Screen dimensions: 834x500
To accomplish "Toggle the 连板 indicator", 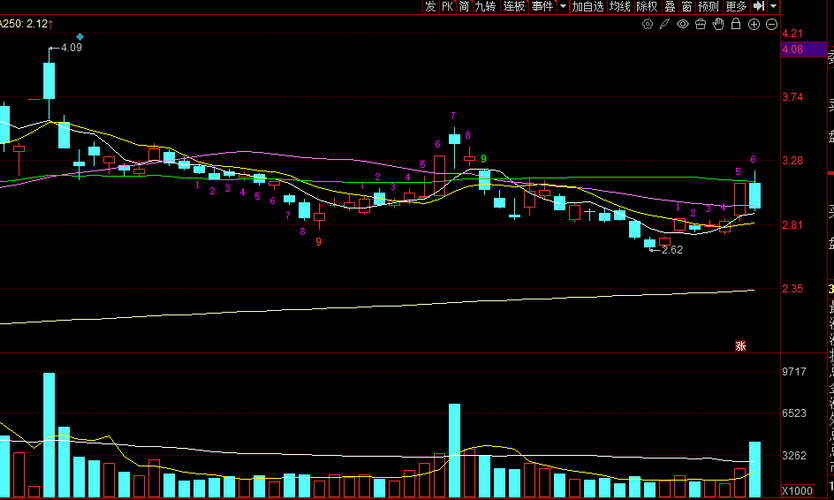I will point(514,6).
